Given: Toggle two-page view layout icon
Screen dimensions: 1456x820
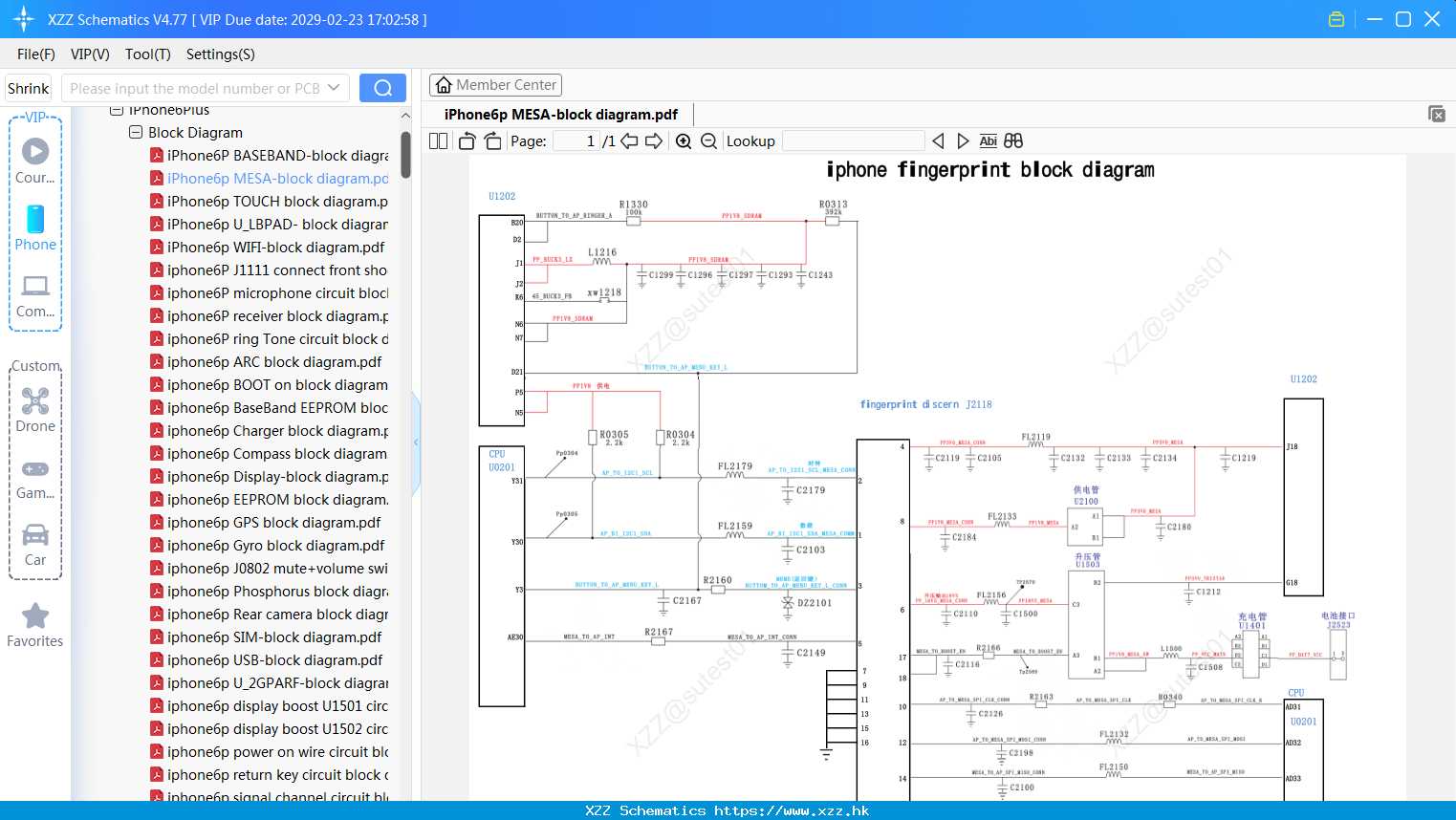Looking at the screenshot, I should point(439,141).
